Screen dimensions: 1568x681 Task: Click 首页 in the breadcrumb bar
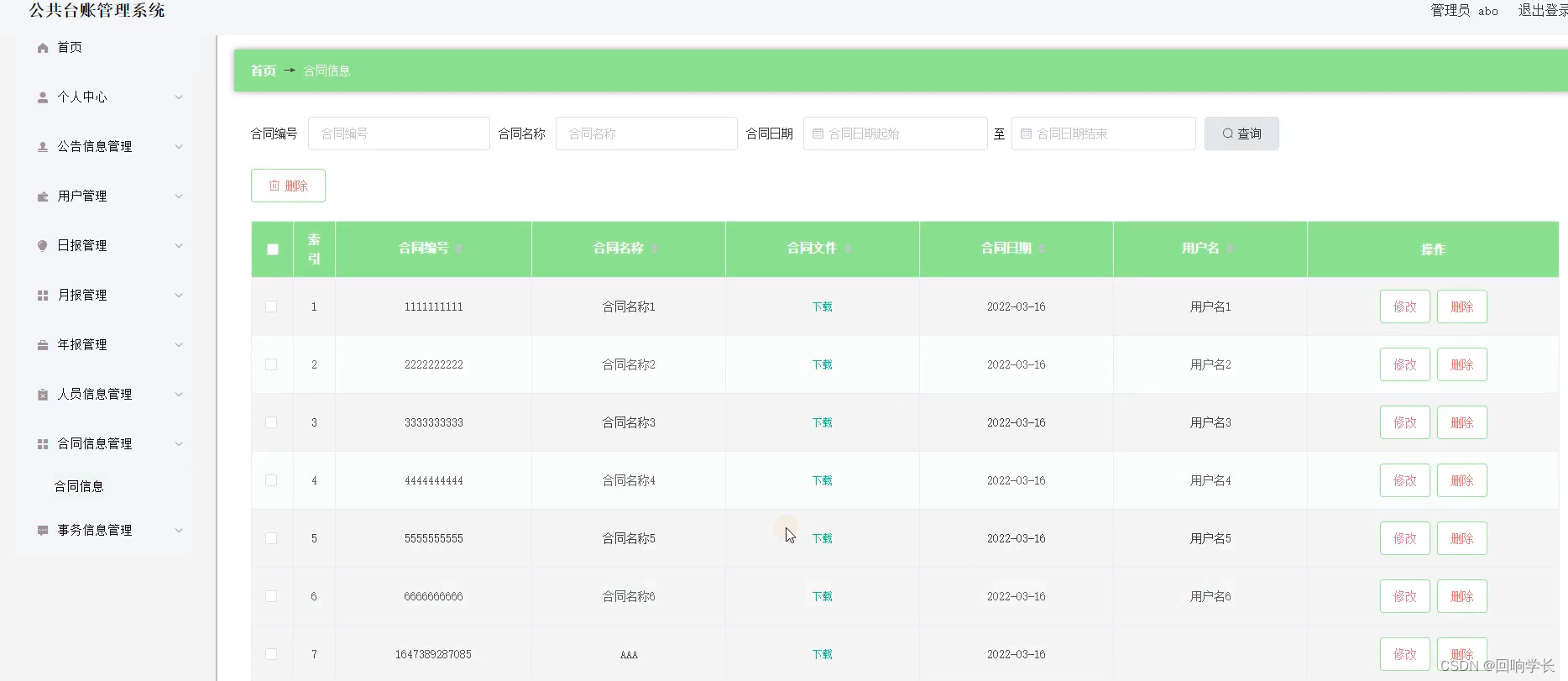[x=264, y=71]
